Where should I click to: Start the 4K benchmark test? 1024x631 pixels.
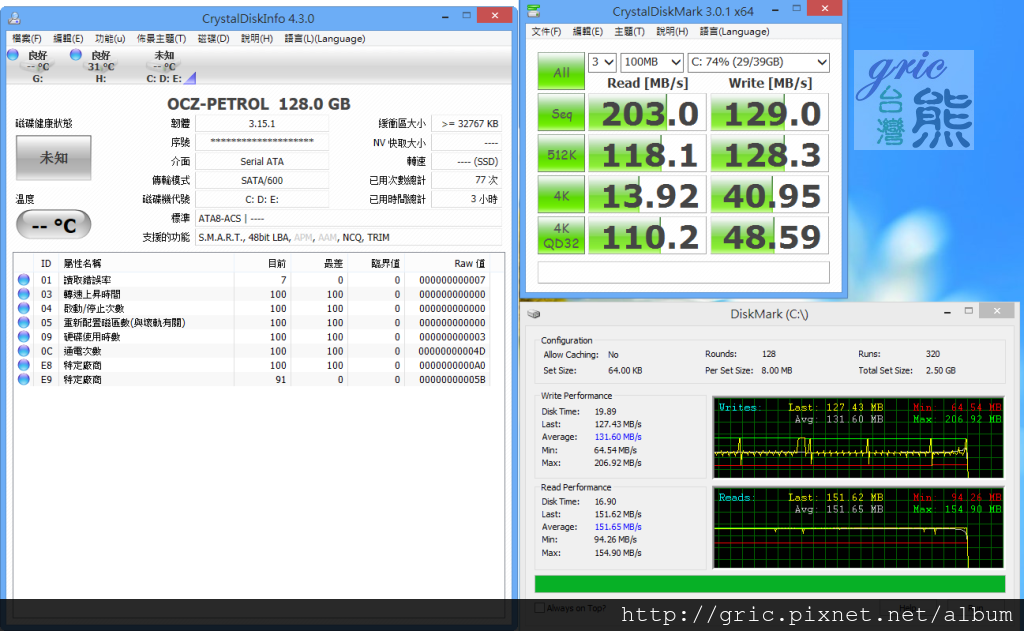(561, 195)
